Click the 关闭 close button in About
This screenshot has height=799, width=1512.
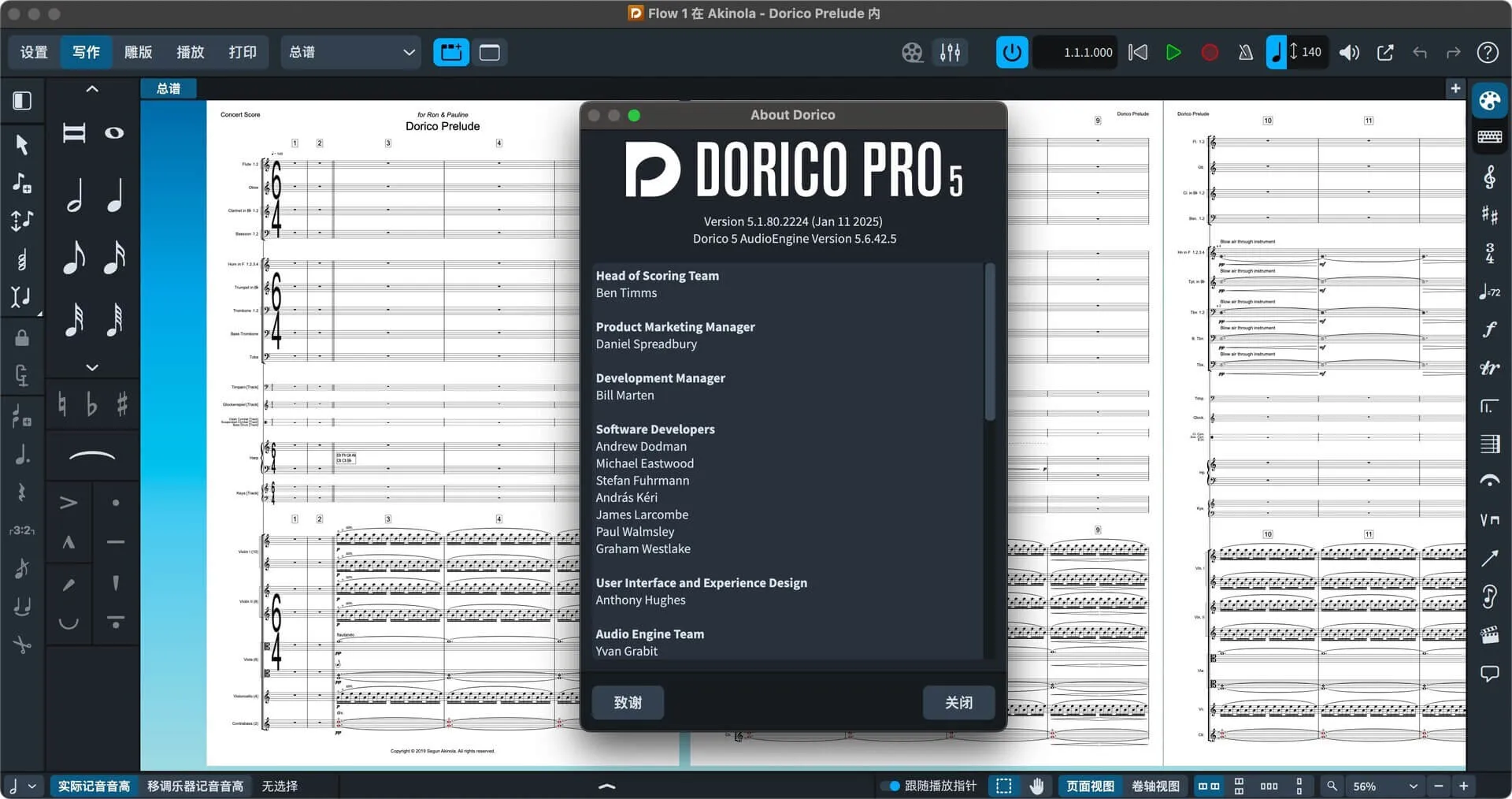958,702
